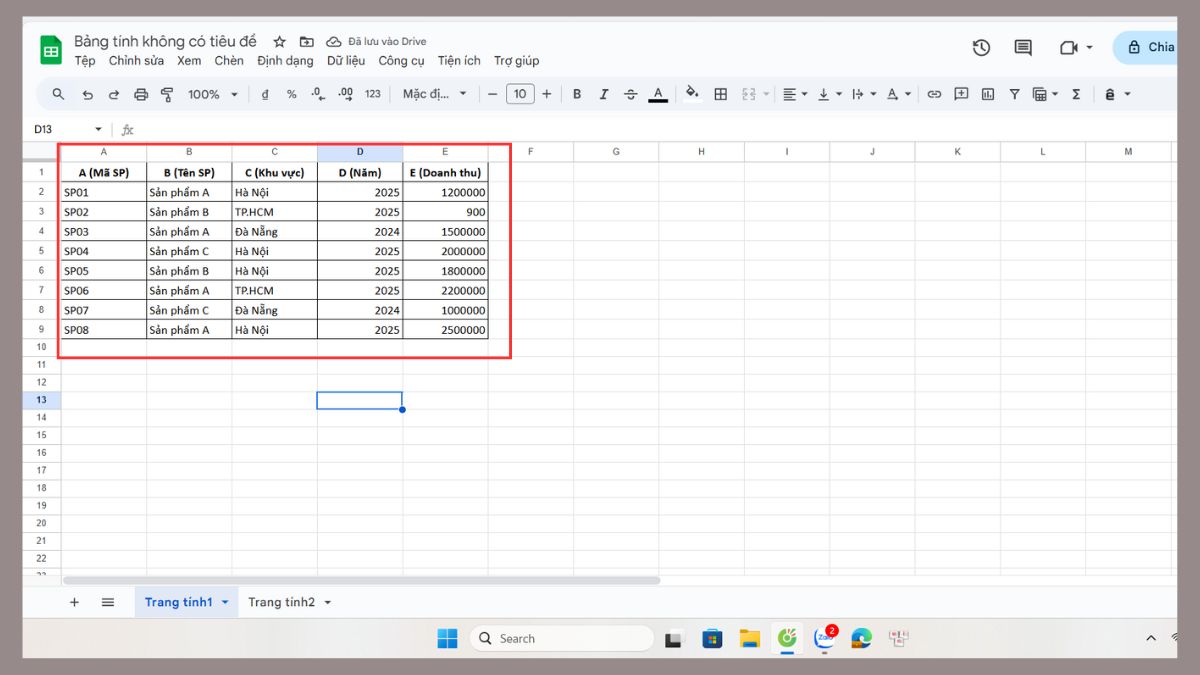Click the functions sigma icon
Screen dimensions: 1200x675
pyautogui.click(x=1076, y=94)
